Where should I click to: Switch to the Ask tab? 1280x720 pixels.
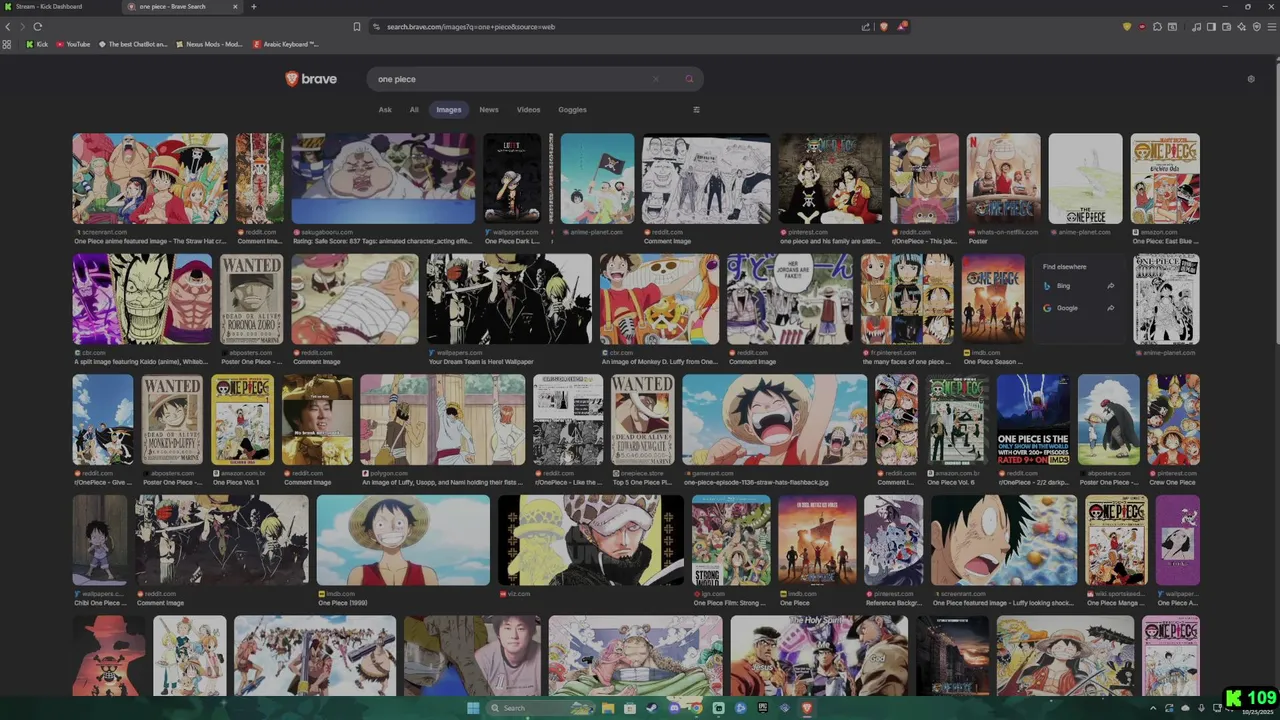(x=385, y=110)
